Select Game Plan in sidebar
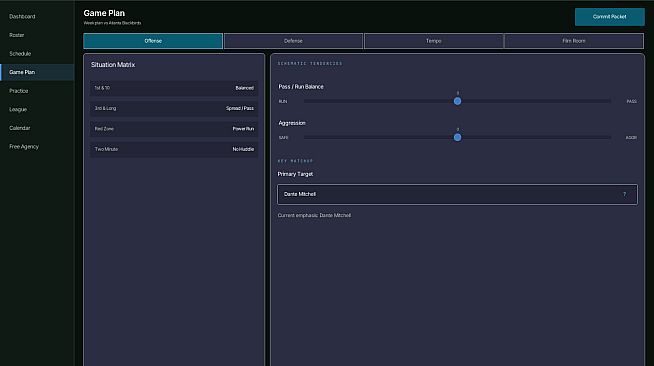 [x=37, y=72]
